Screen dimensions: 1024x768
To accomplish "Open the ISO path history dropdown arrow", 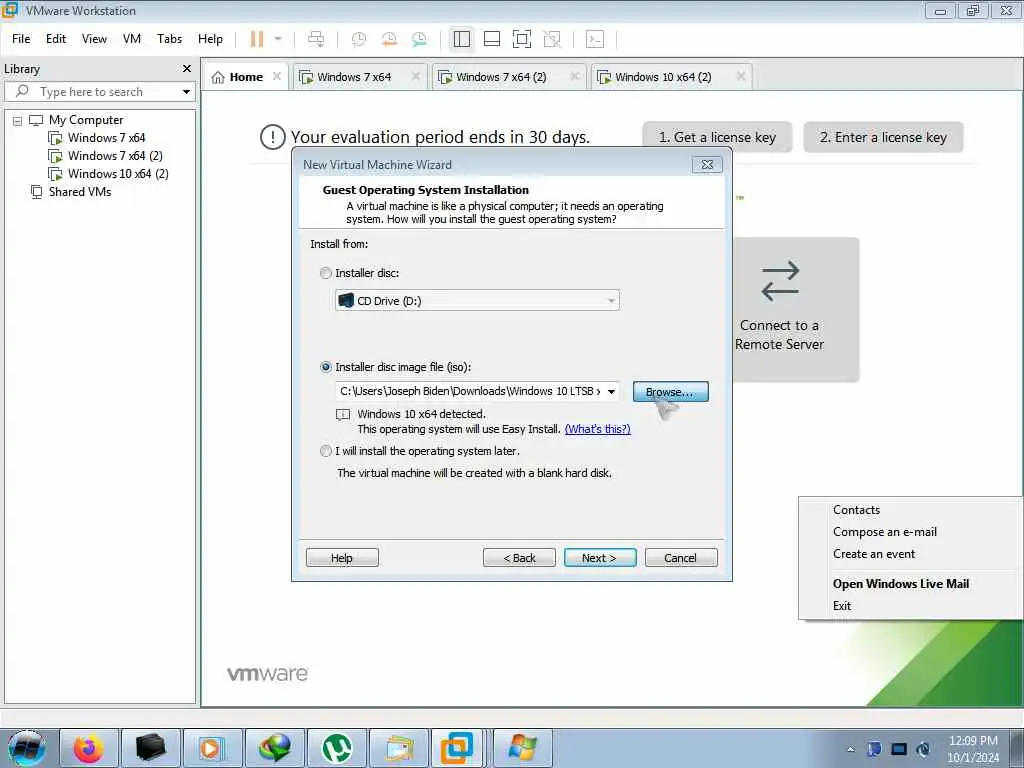I will click(611, 392).
